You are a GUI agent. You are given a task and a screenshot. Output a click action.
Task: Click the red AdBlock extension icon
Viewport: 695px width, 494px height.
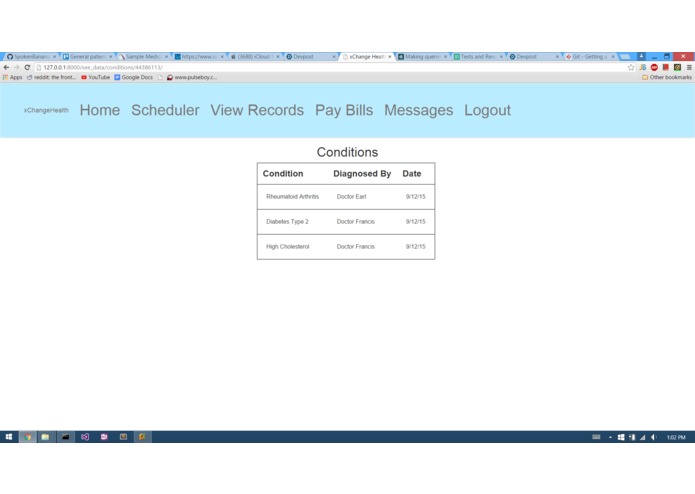[x=654, y=67]
